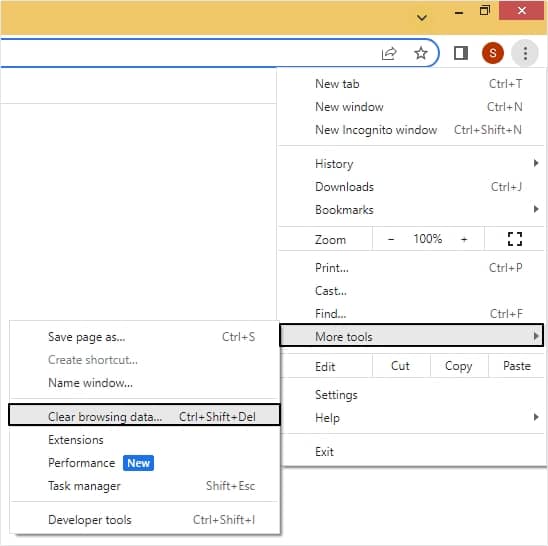
Task: Click the 100% zoom level value
Action: pyautogui.click(x=427, y=239)
